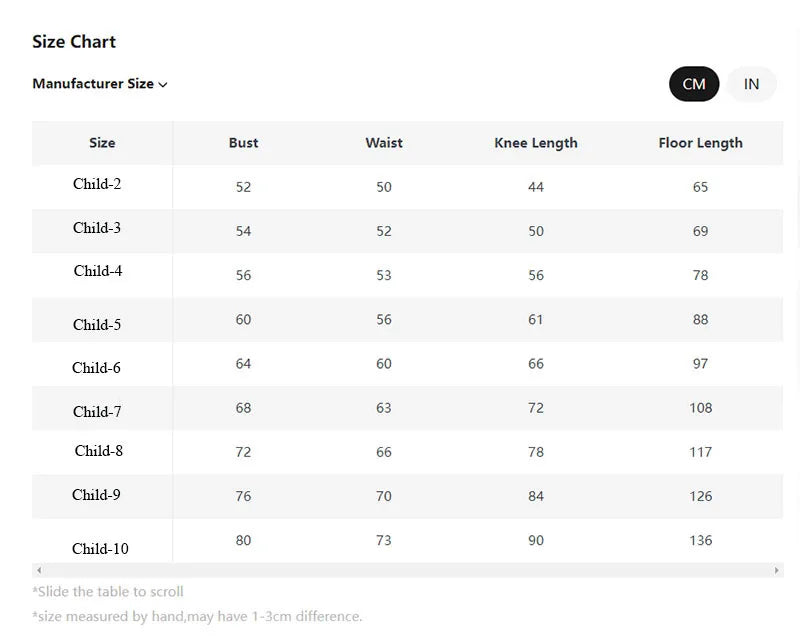Click the right scroll arrow of table

coord(776,570)
